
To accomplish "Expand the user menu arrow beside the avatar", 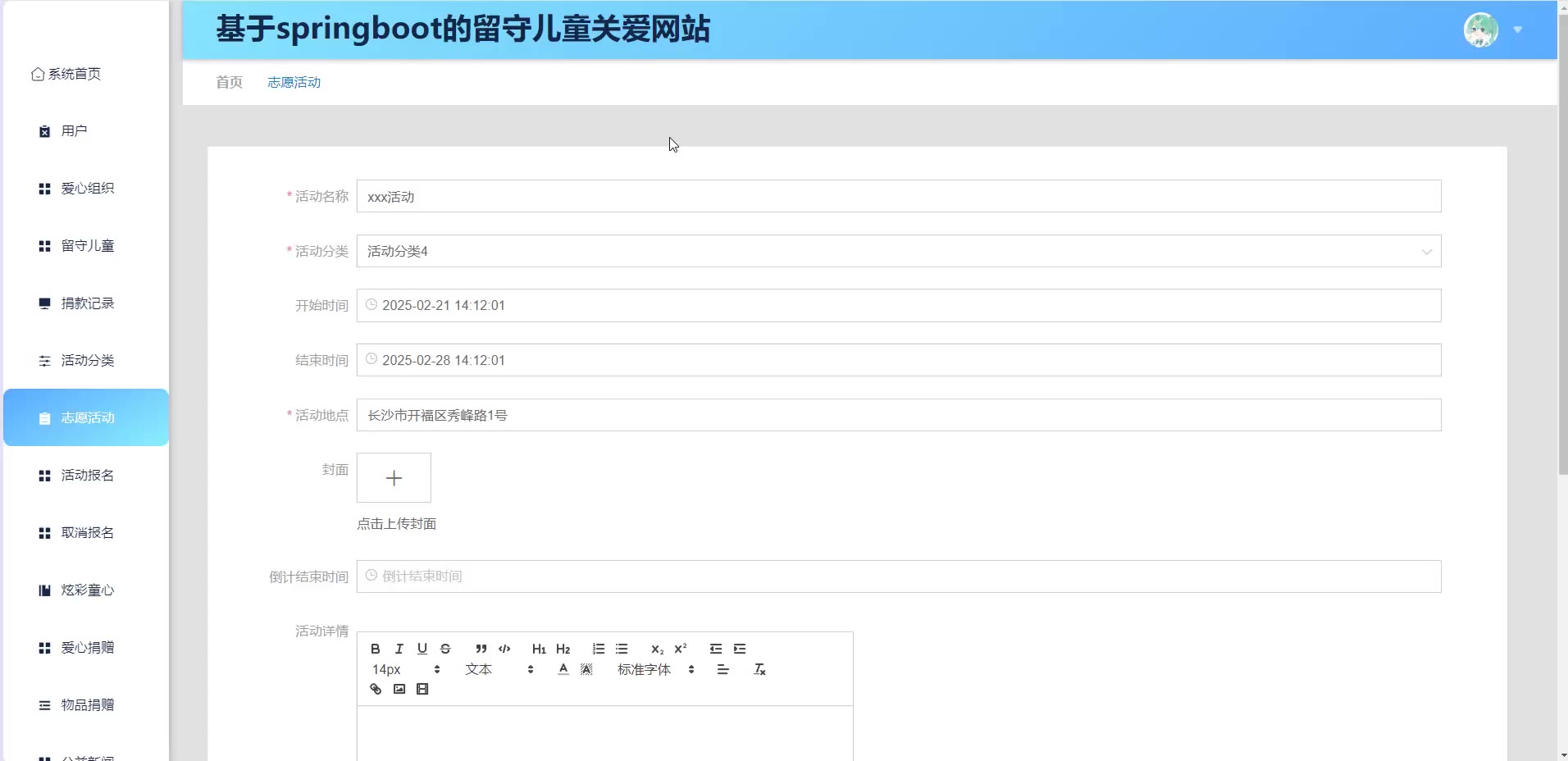I will 1518,30.
